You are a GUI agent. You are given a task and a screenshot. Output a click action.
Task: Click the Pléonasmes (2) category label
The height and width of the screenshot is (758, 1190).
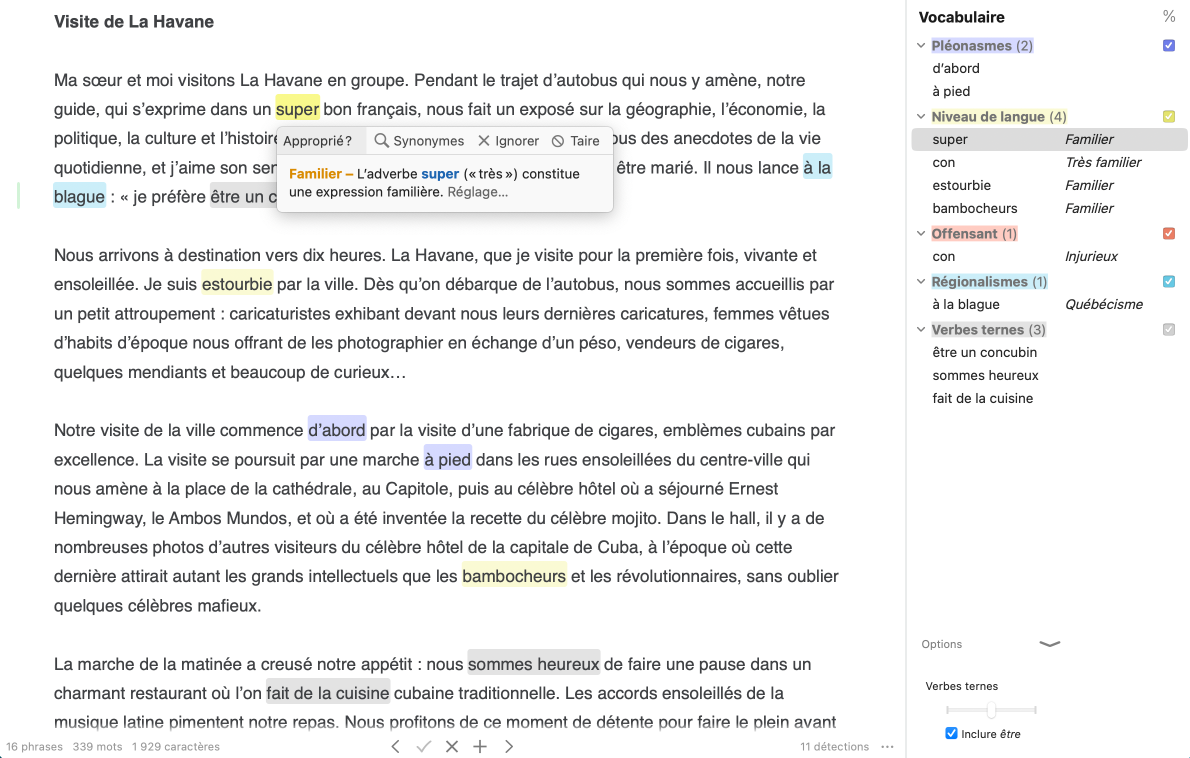click(x=982, y=46)
